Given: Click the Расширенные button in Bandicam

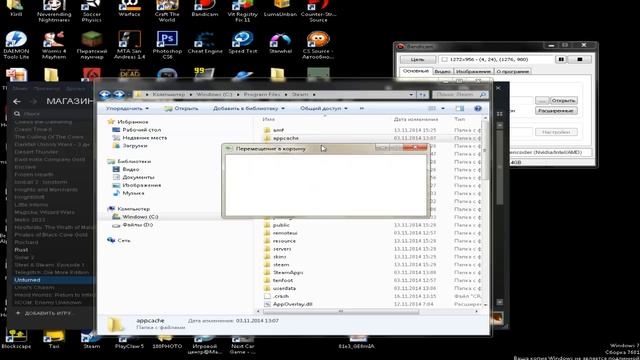Looking at the screenshot, I should point(556,111).
